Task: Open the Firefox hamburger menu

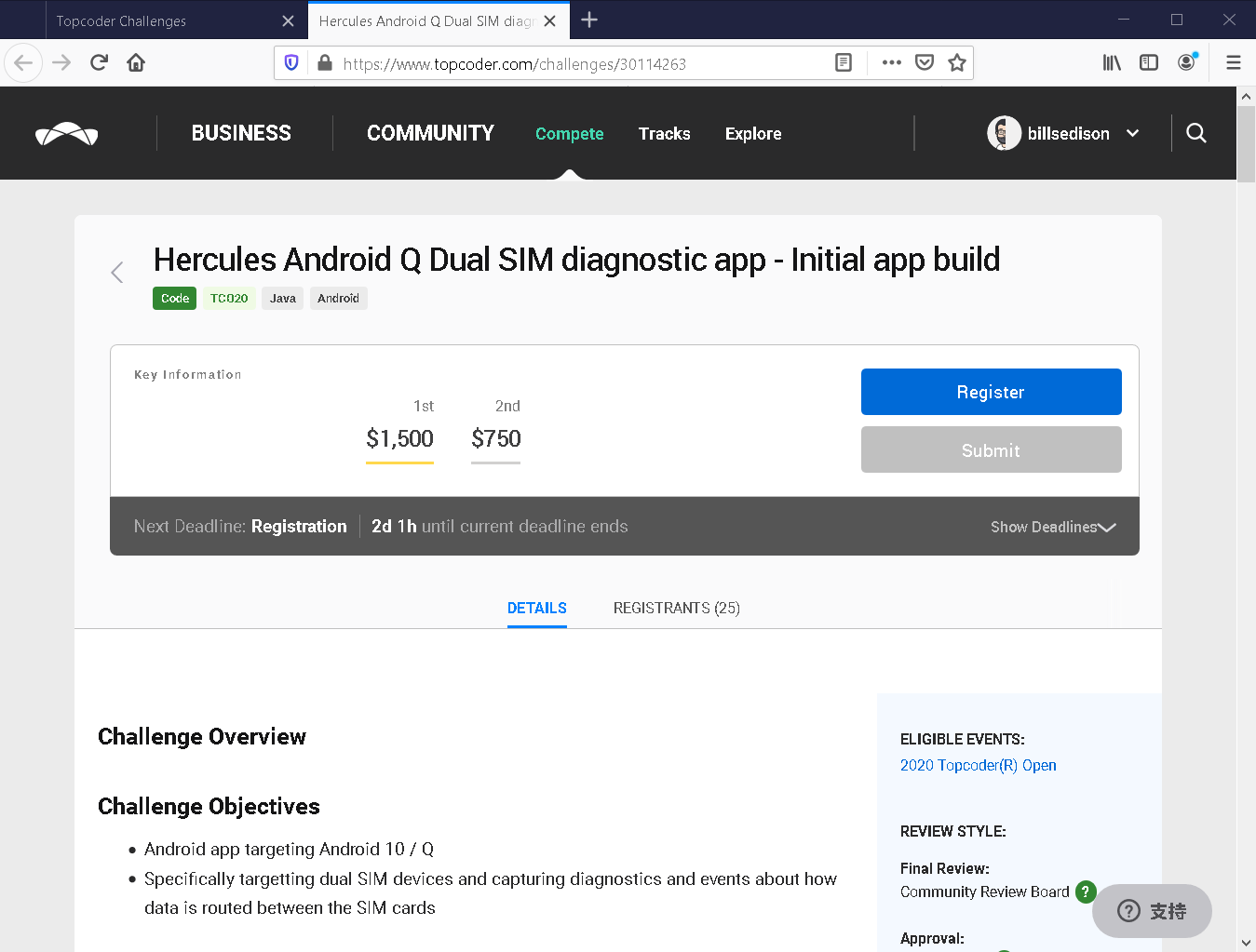Action: [1234, 62]
